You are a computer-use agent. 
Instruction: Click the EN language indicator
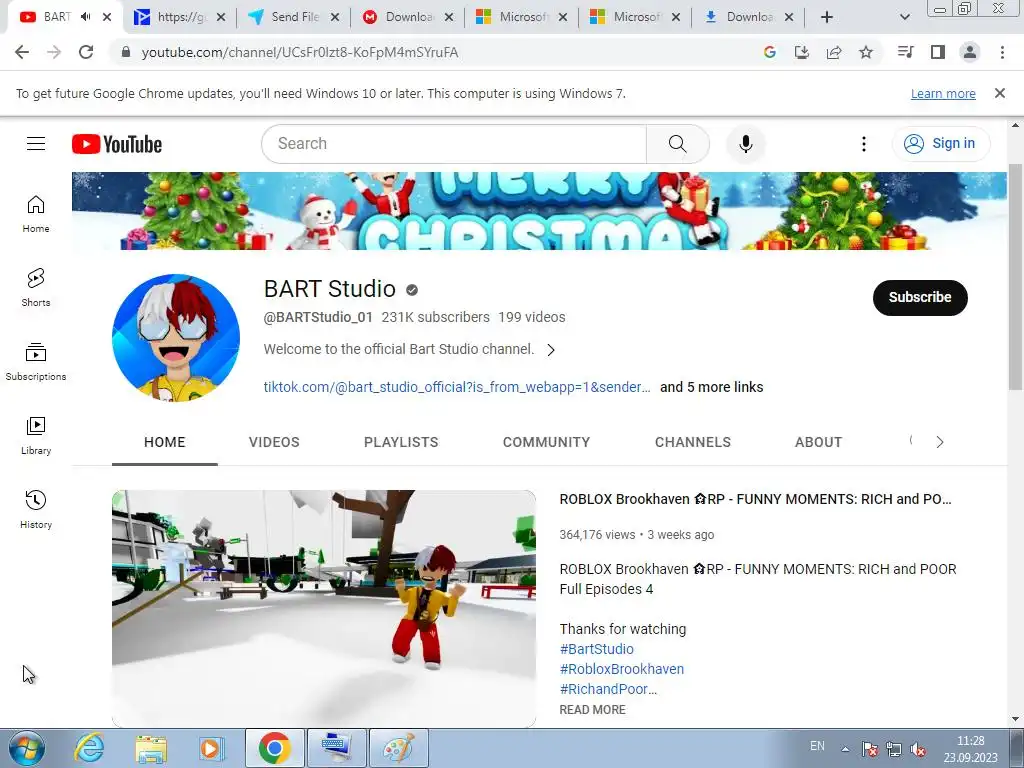click(817, 746)
